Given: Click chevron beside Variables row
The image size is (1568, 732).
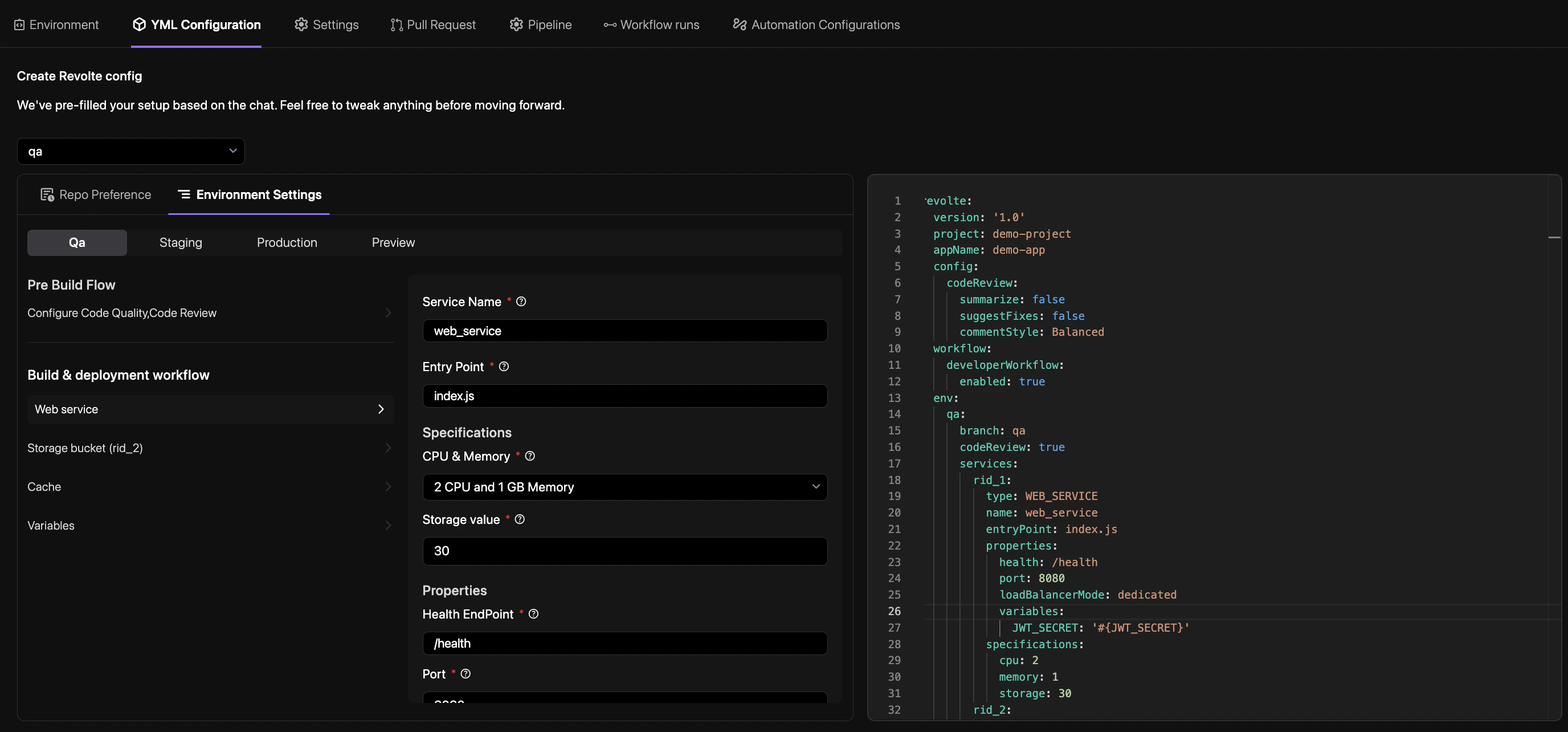Looking at the screenshot, I should coord(389,526).
